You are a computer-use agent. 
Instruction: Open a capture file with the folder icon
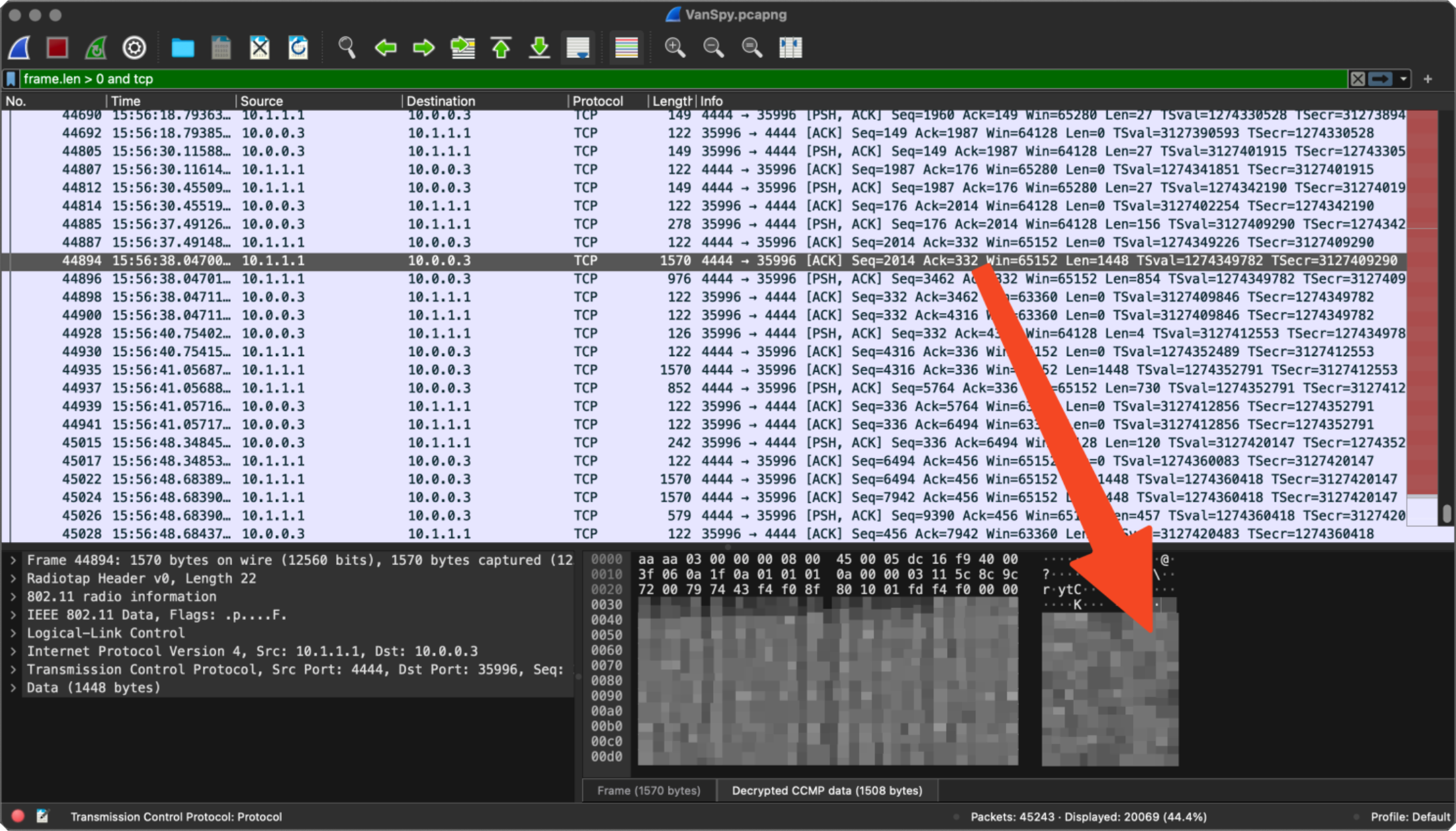pos(183,48)
